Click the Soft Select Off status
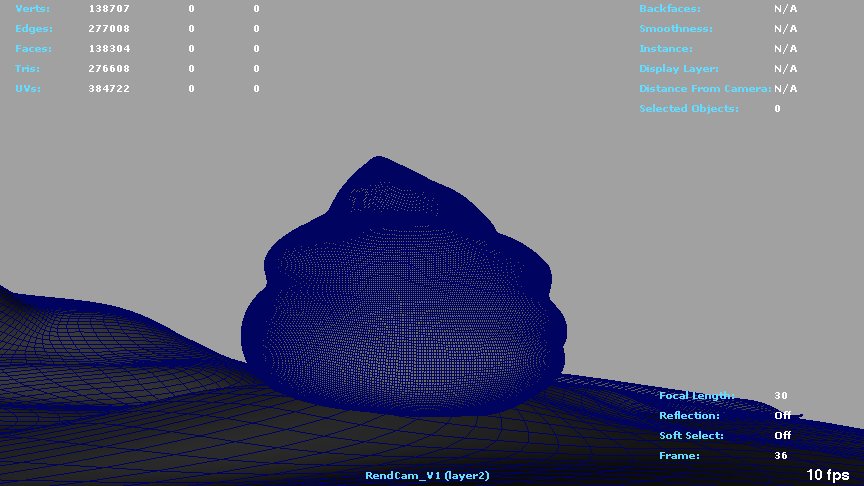 782,436
